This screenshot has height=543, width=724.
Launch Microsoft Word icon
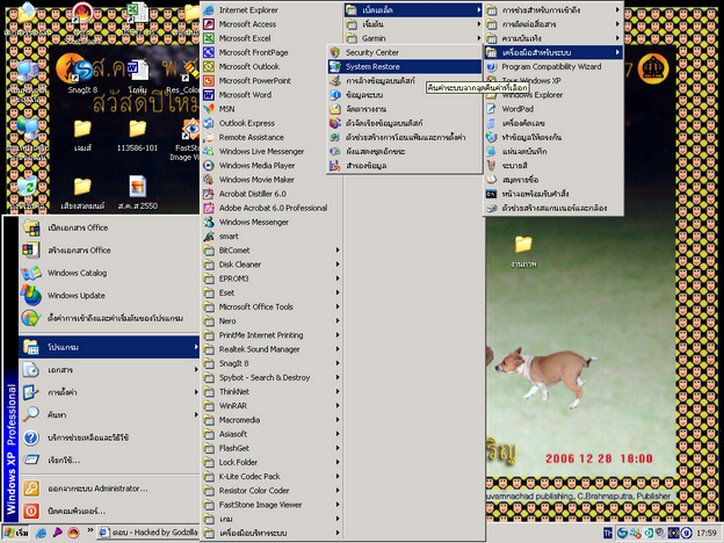pos(209,95)
